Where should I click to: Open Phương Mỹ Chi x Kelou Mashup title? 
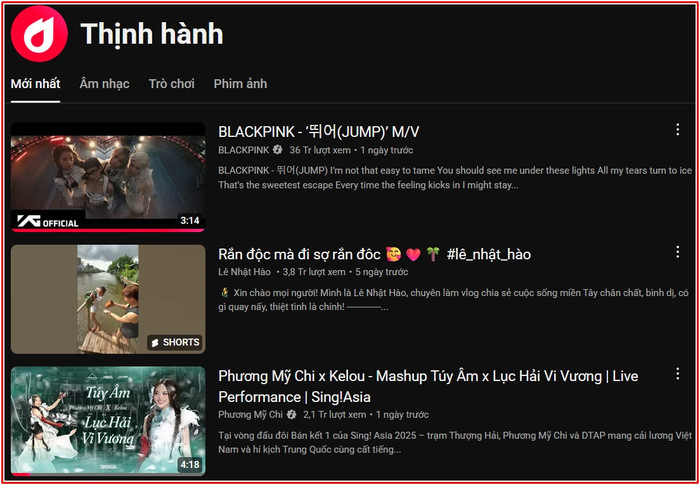[x=428, y=387]
